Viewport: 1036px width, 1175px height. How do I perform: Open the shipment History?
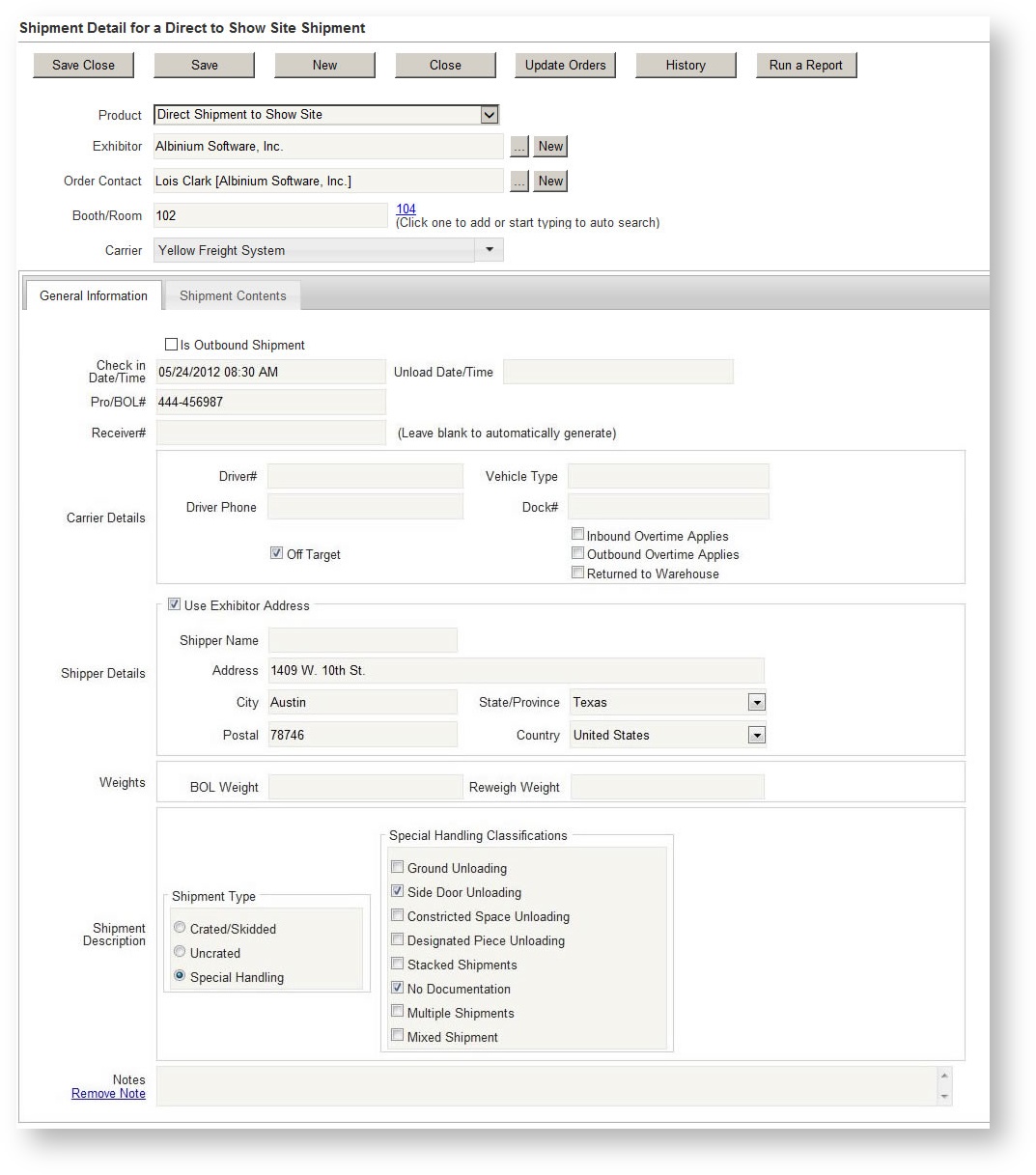pos(686,65)
